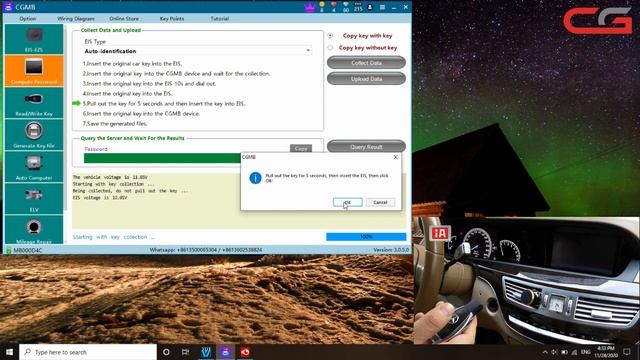This screenshot has width=640, height=360.
Task: Open Task View on taskbar
Action: [x=185, y=352]
